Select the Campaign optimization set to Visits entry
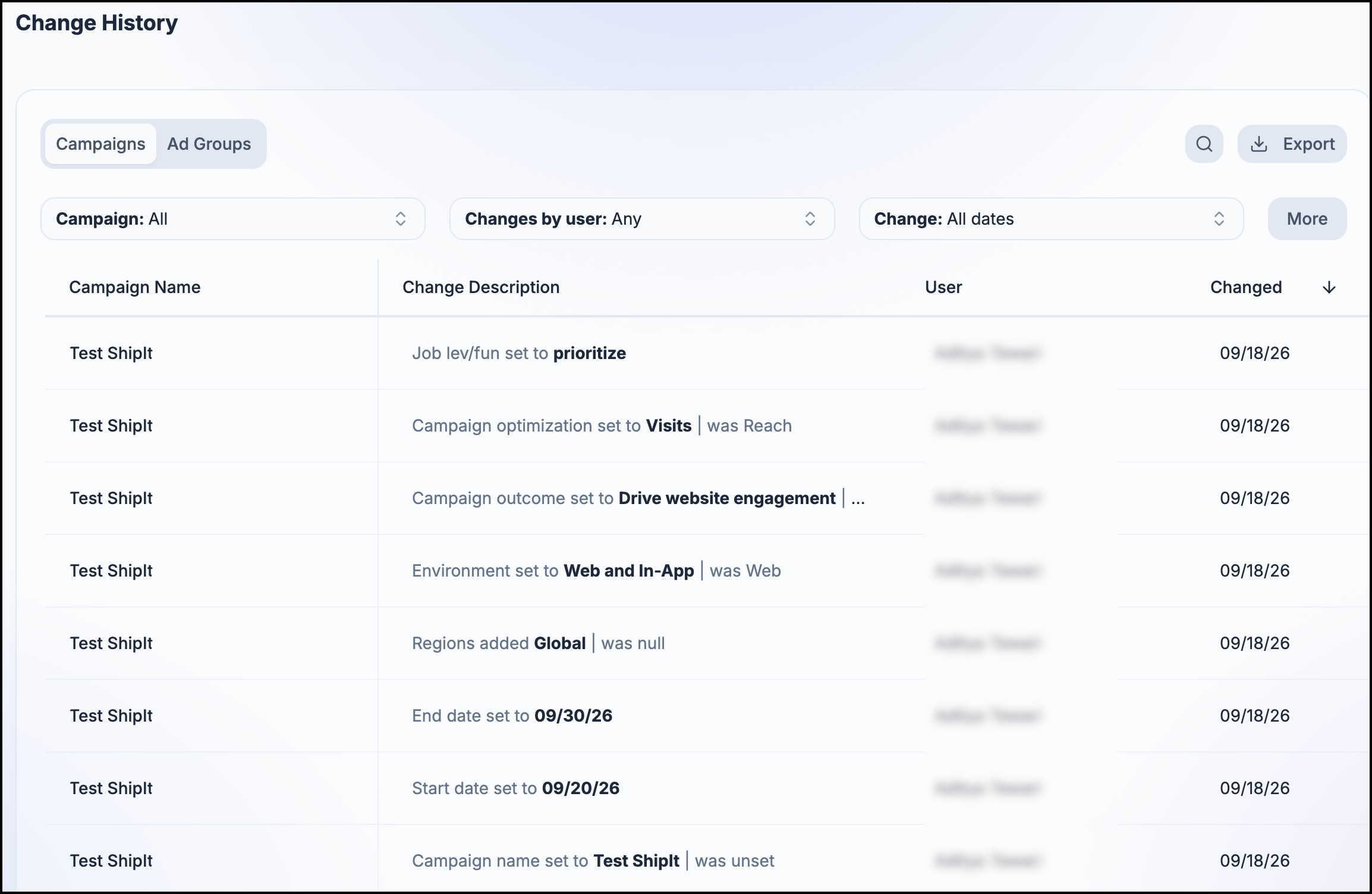This screenshot has width=1372, height=894. point(602,426)
